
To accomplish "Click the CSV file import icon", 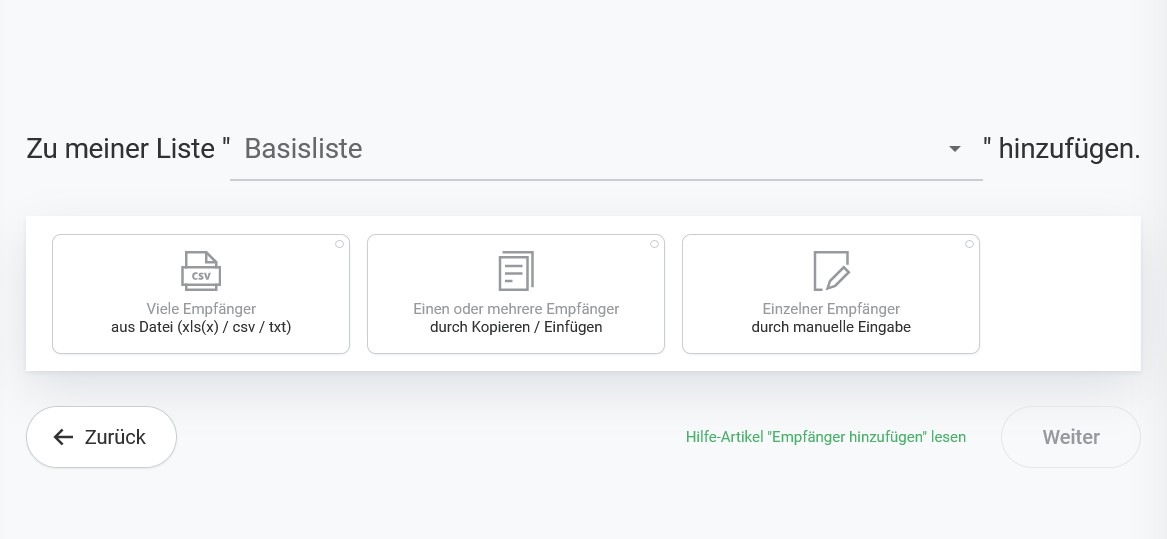I will pos(201,271).
